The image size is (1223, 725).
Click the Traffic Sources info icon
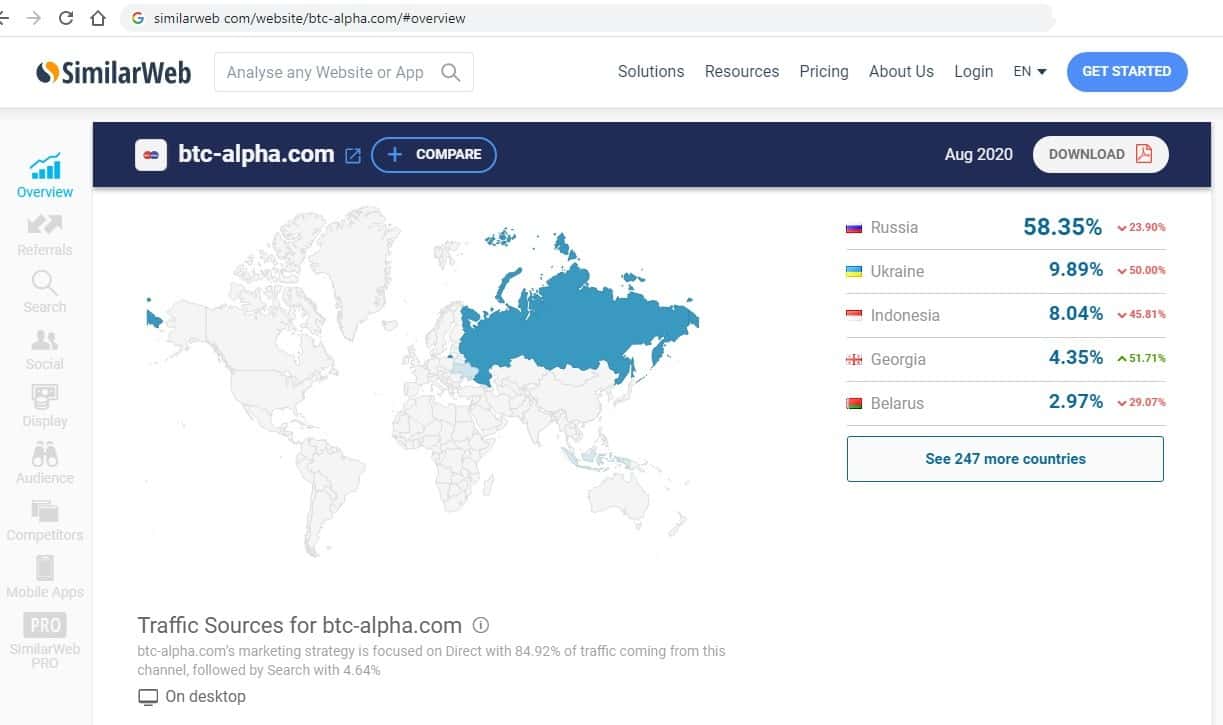(x=481, y=626)
